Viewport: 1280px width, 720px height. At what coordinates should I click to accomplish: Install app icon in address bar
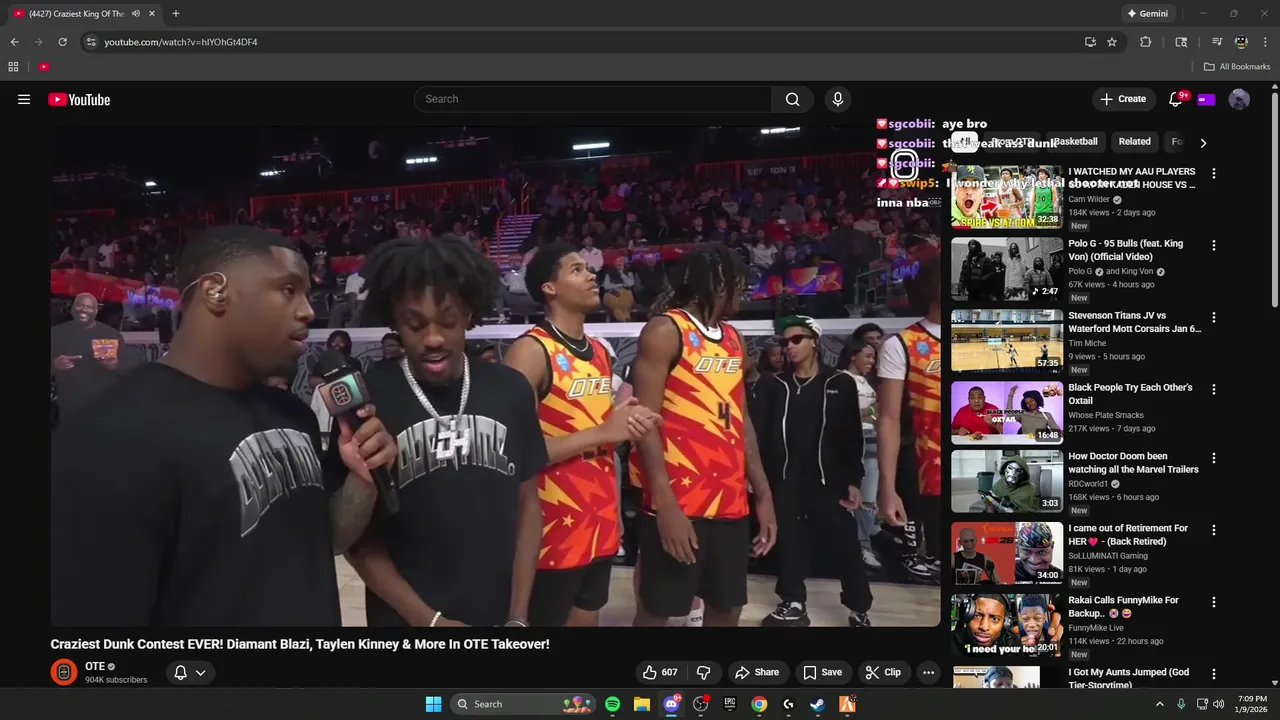[1090, 42]
